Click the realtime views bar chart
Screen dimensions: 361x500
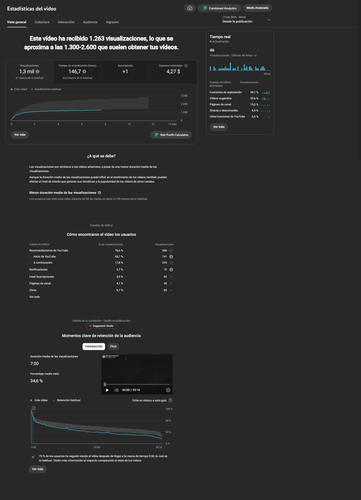coord(240,67)
